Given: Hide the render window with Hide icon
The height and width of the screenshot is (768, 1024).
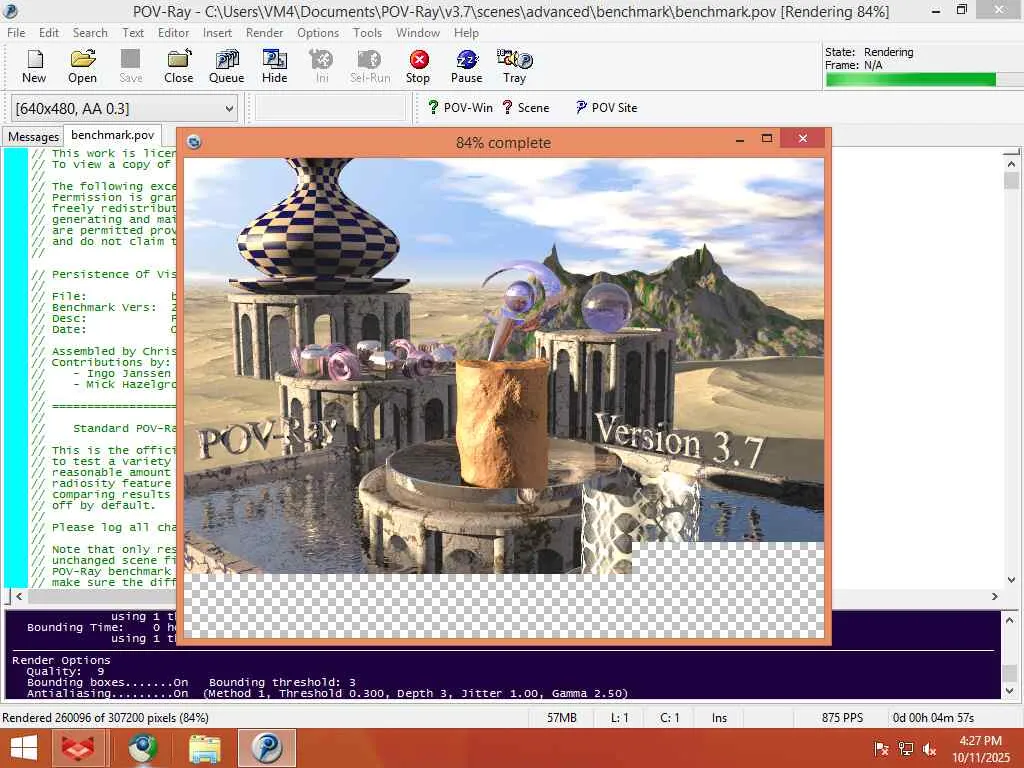Looking at the screenshot, I should coord(274,67).
